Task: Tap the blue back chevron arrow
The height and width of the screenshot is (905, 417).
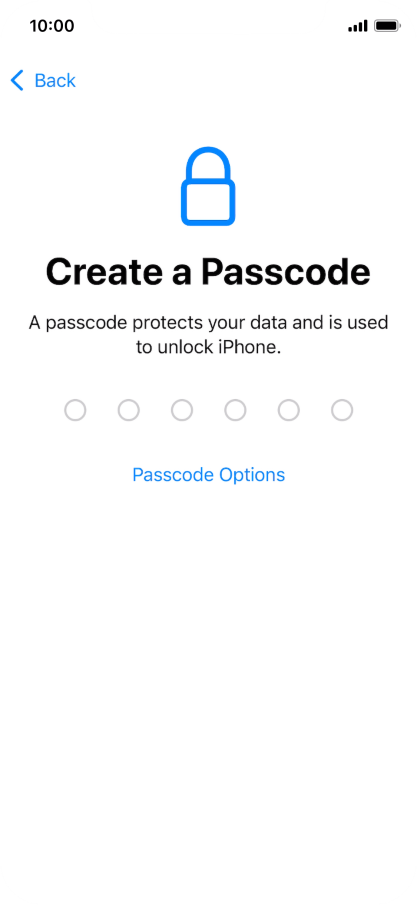Action: click(x=17, y=81)
